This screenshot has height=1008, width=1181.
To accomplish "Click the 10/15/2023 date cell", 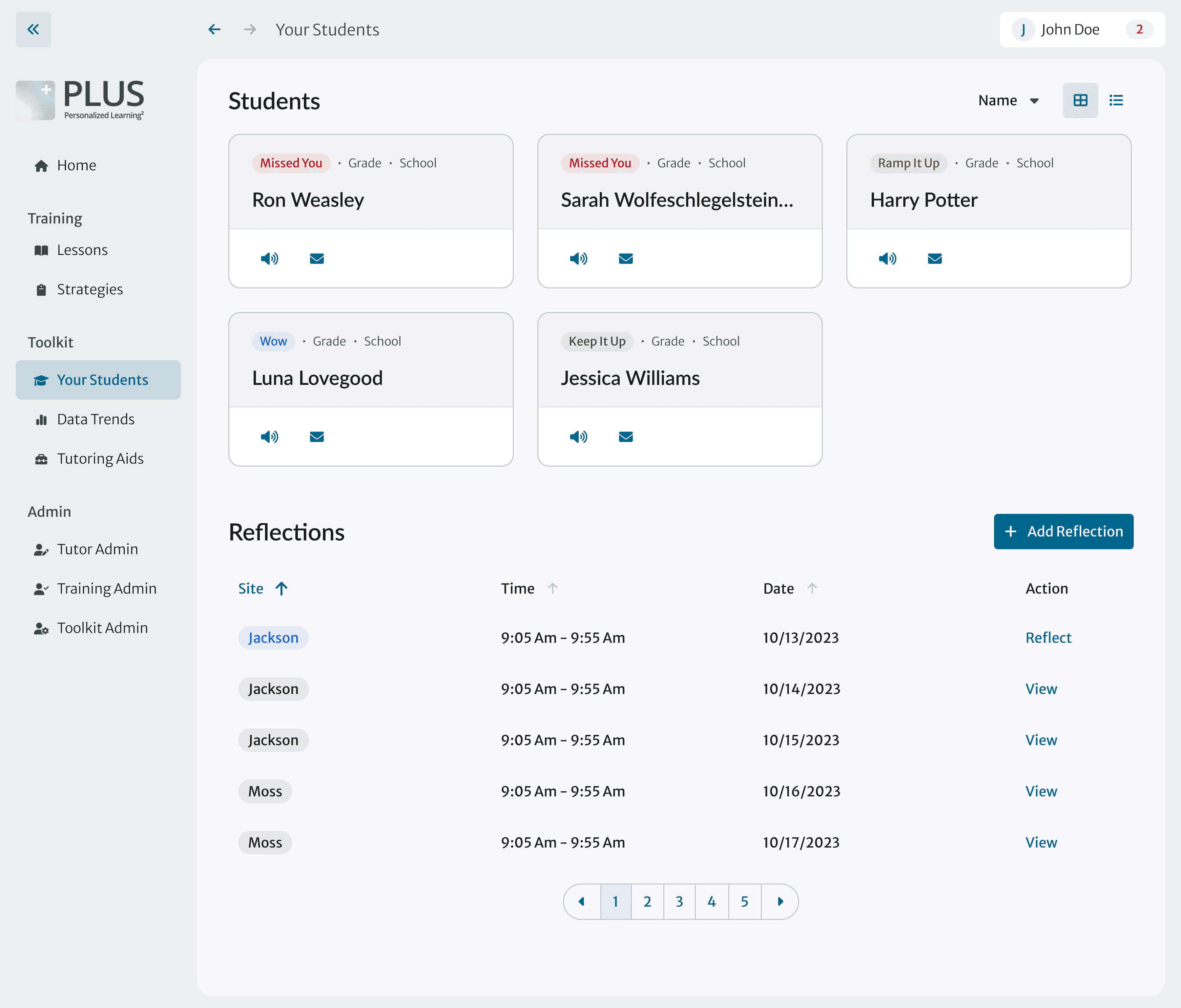I will pyautogui.click(x=801, y=740).
